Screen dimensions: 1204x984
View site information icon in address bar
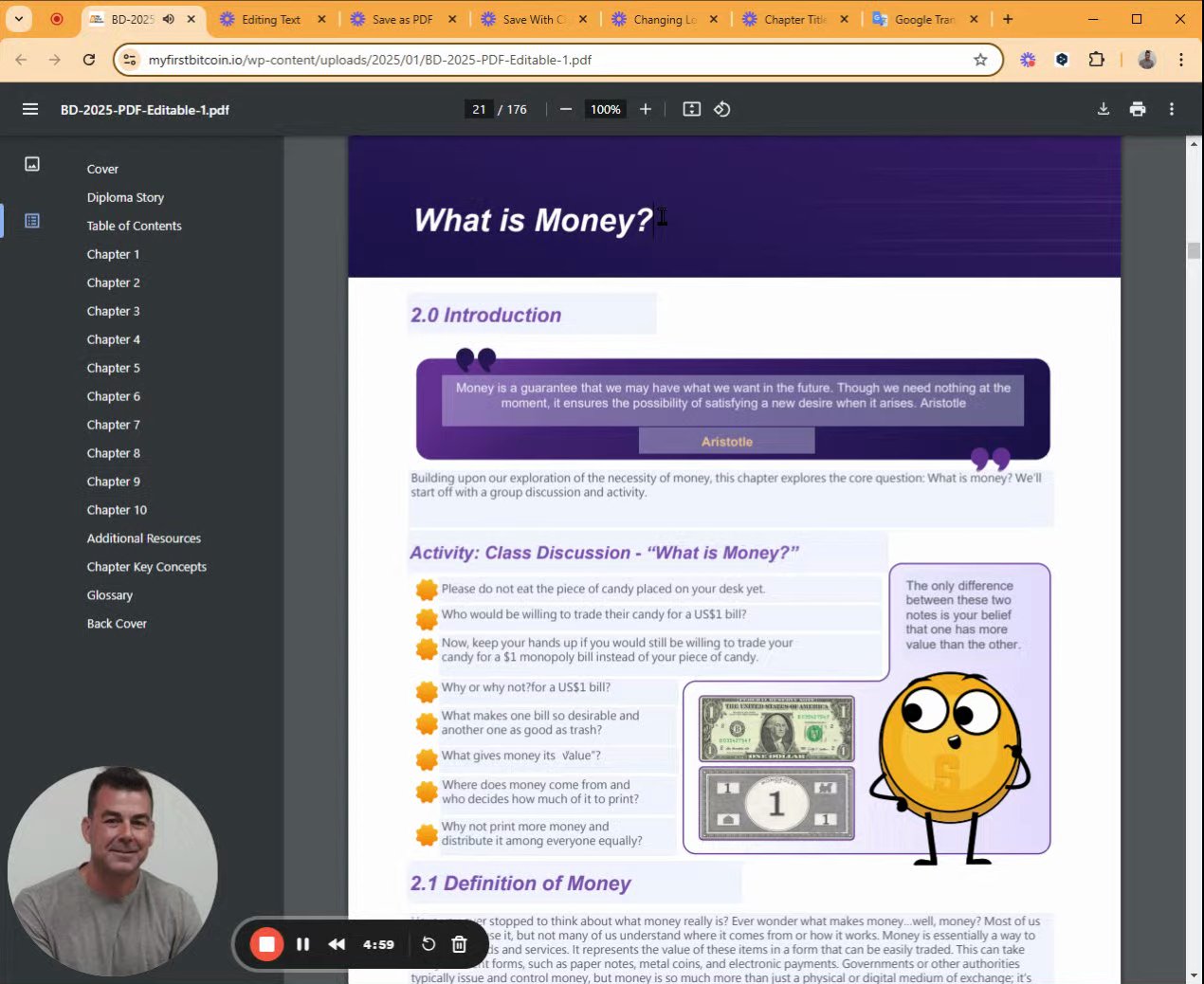pos(130,60)
